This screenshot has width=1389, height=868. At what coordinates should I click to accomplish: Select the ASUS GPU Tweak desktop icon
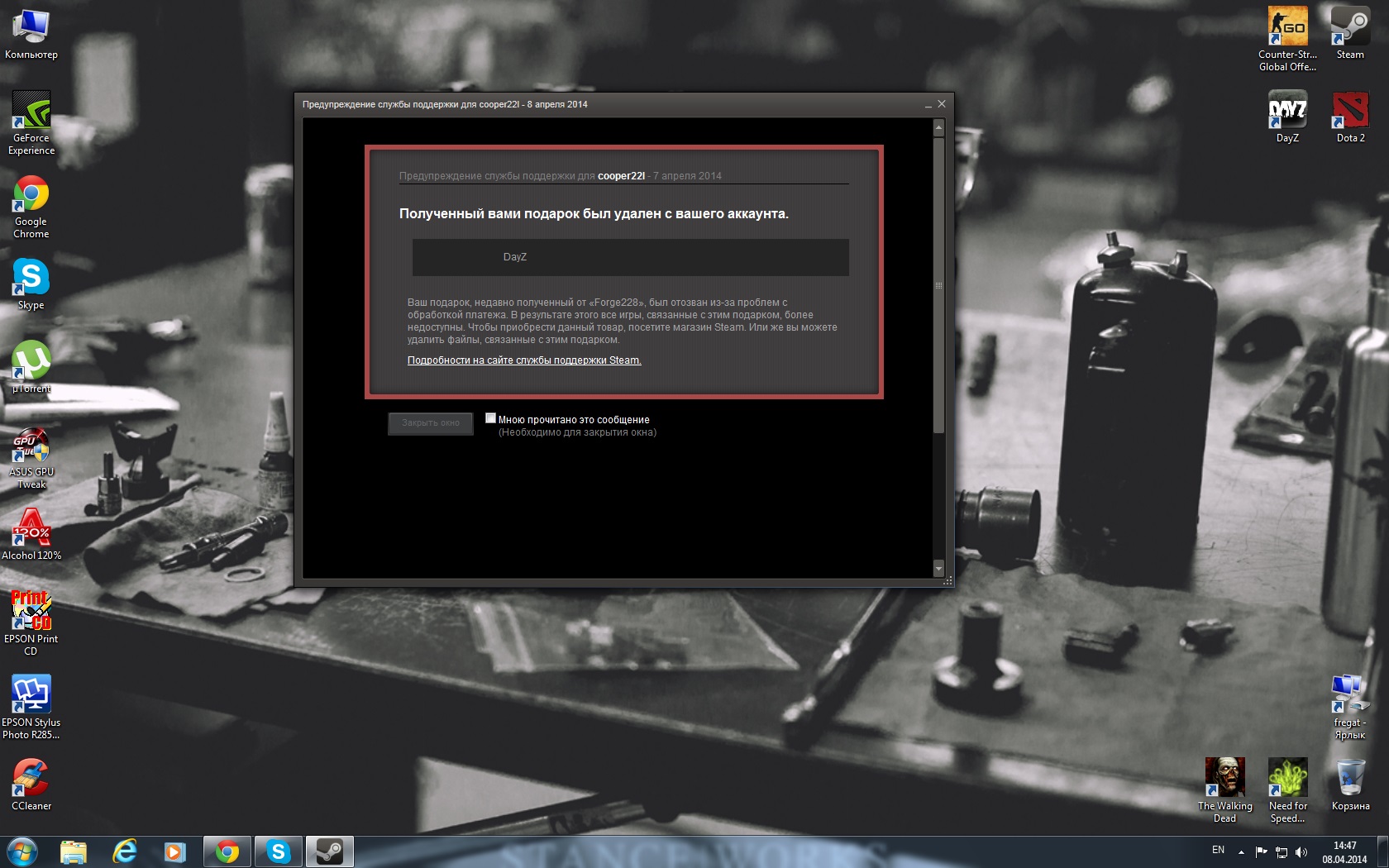31,458
